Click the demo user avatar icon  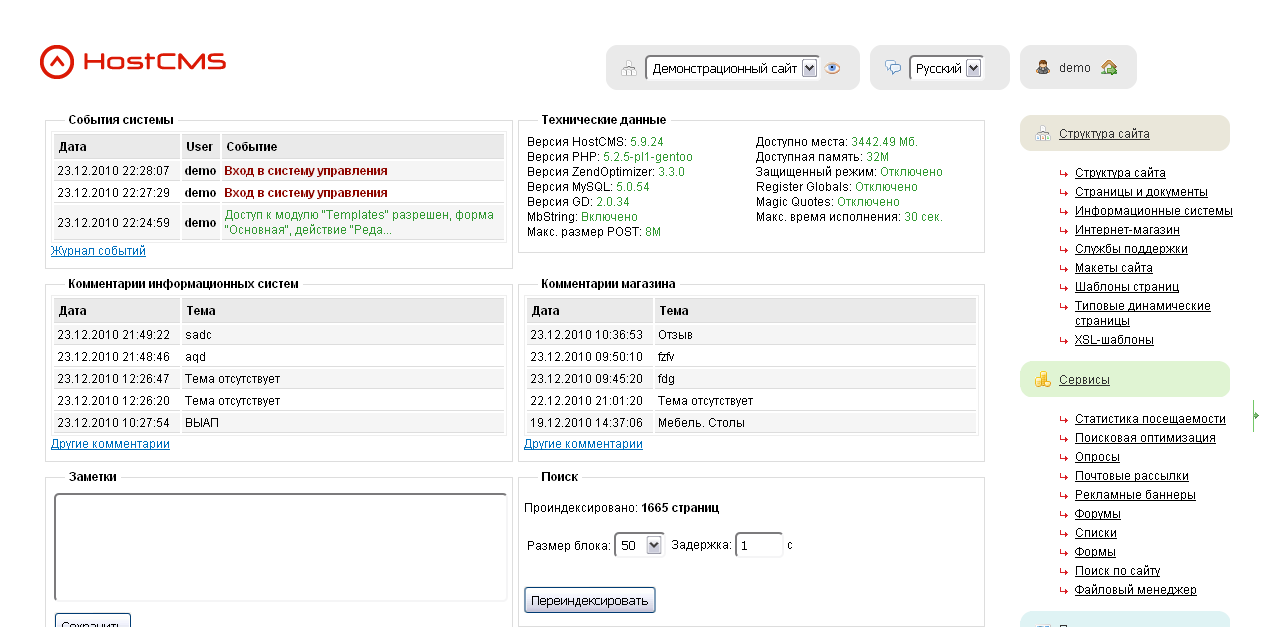(x=1043, y=68)
